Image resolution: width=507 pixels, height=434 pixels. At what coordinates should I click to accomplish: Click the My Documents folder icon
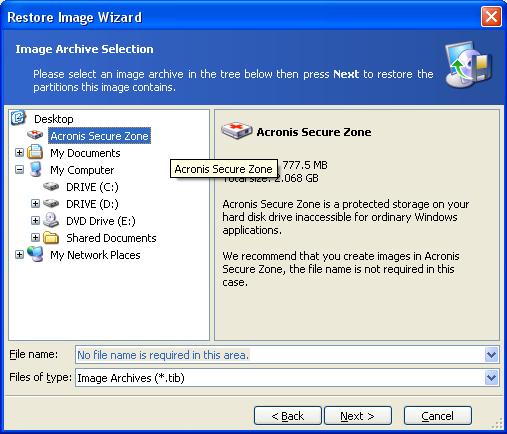pyautogui.click(x=35, y=152)
